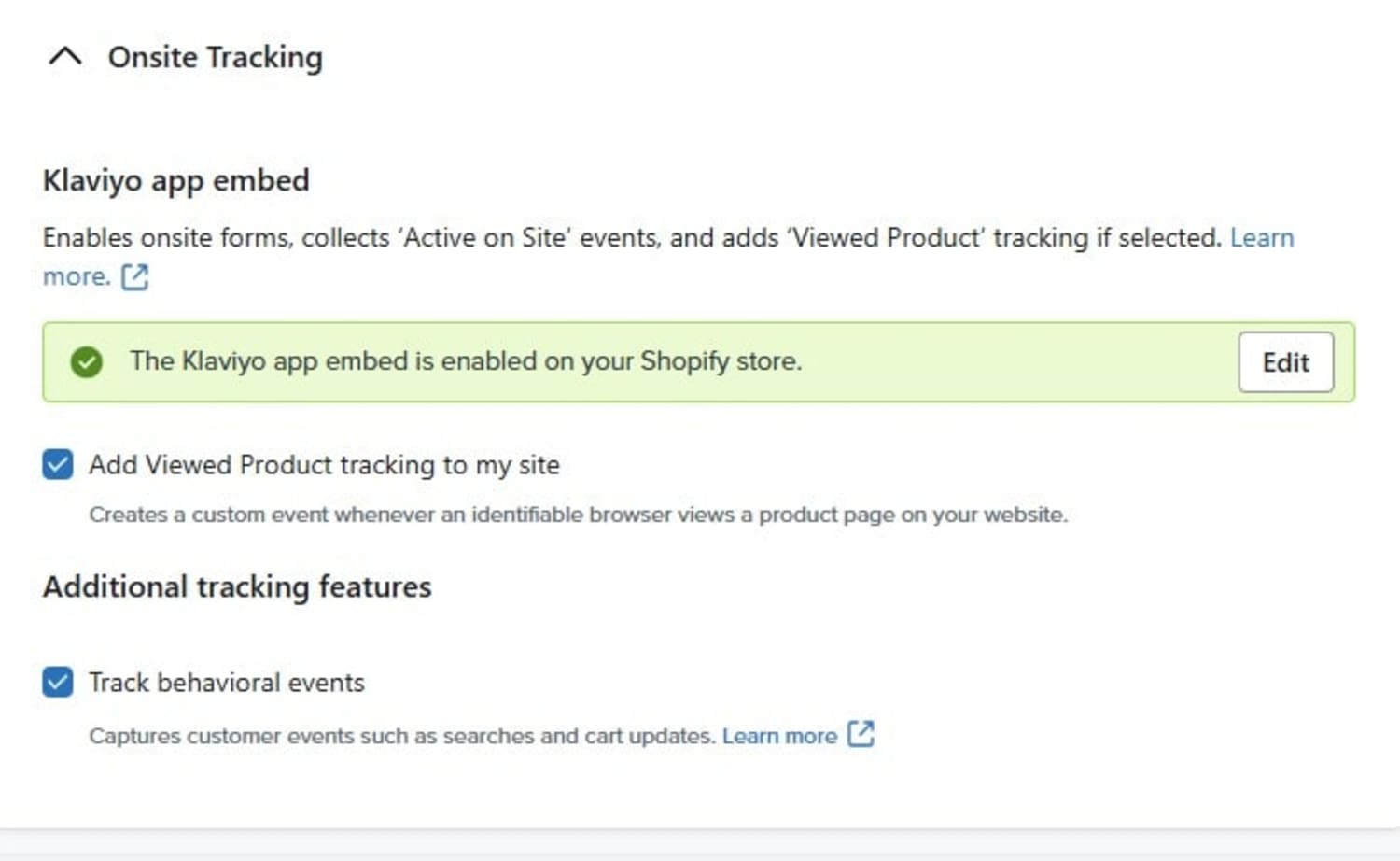Click the Onsite Tracking section title
Image resolution: width=1400 pixels, height=861 pixels.
point(216,57)
